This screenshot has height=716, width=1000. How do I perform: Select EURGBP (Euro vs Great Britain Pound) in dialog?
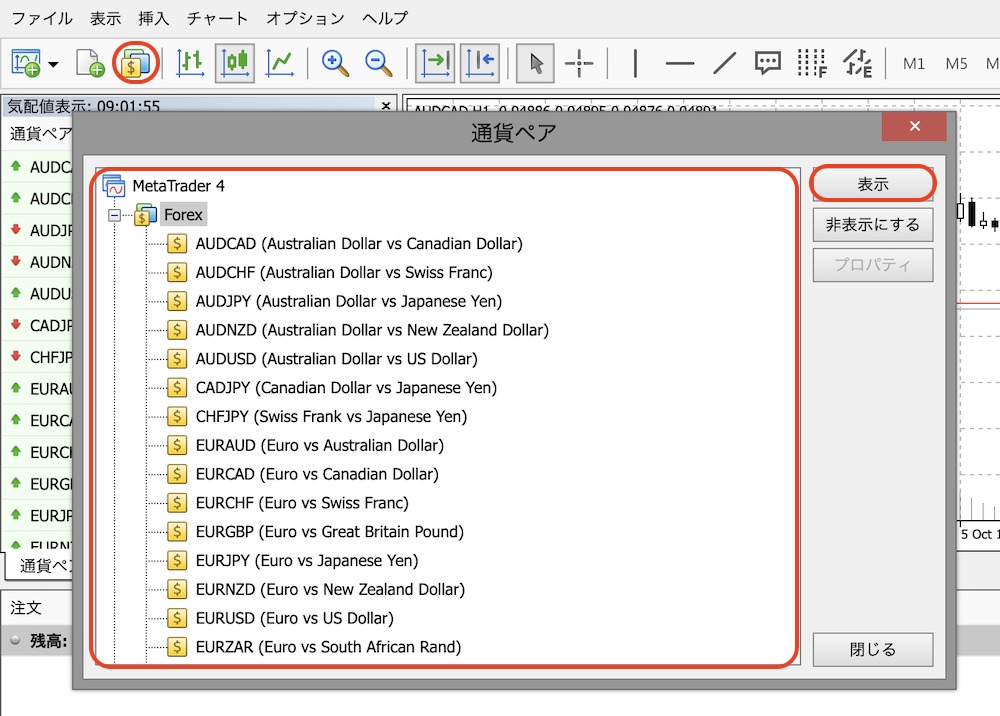click(315, 532)
